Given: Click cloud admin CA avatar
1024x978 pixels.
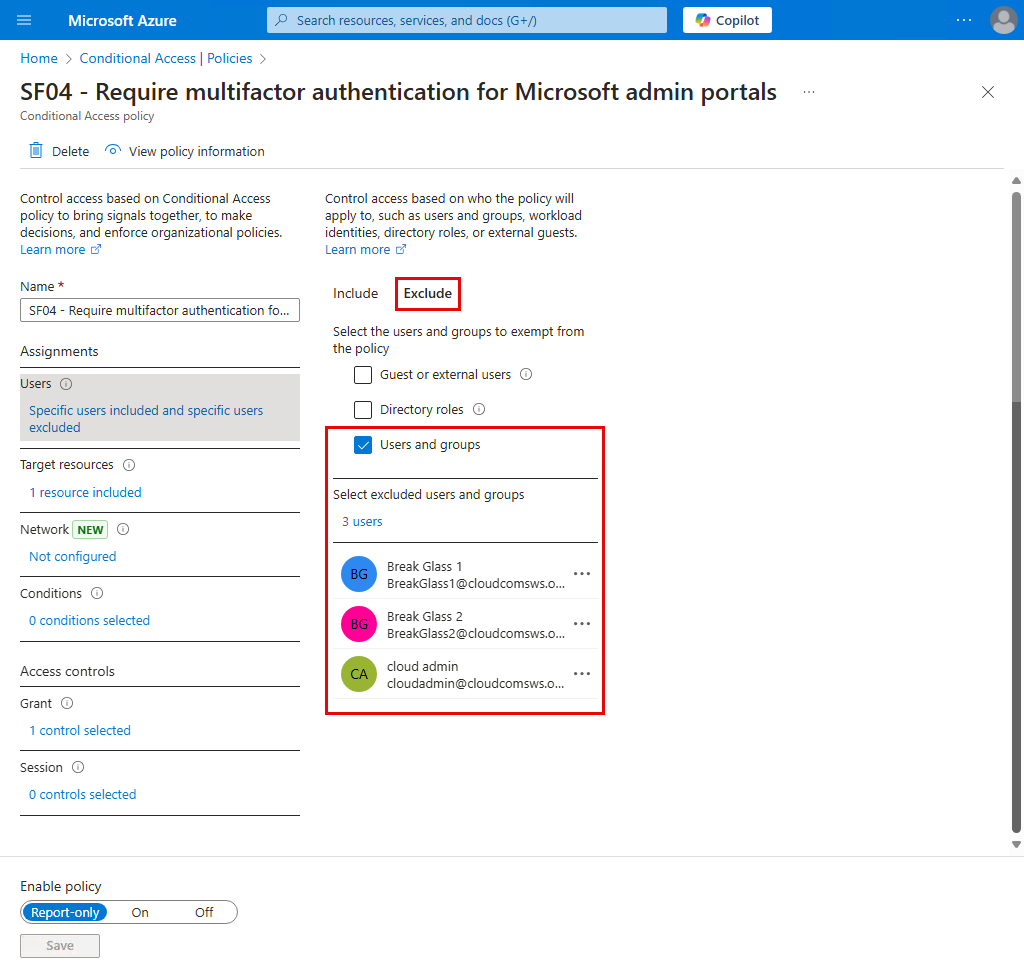Looking at the screenshot, I should tap(359, 674).
